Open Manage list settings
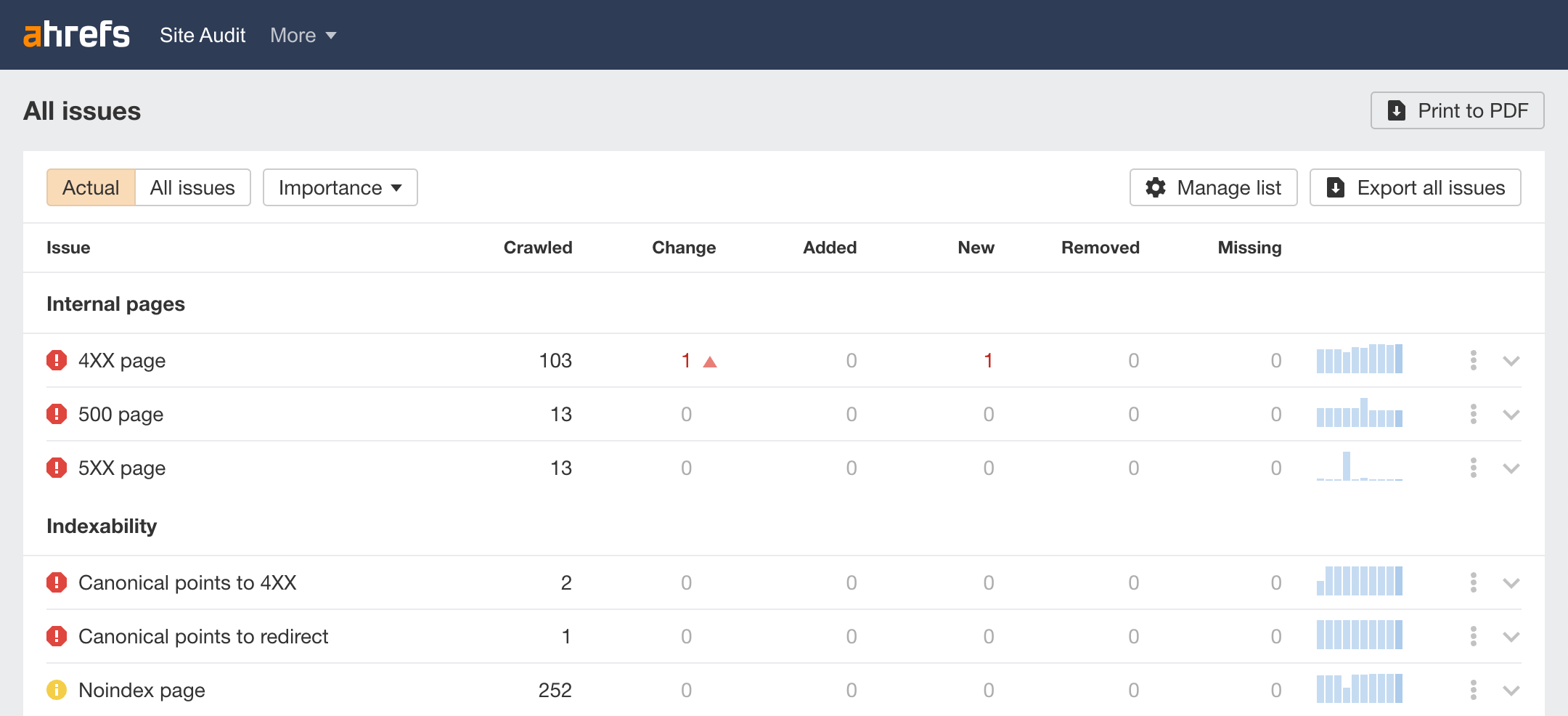The width and height of the screenshot is (1568, 716). pyautogui.click(x=1213, y=187)
